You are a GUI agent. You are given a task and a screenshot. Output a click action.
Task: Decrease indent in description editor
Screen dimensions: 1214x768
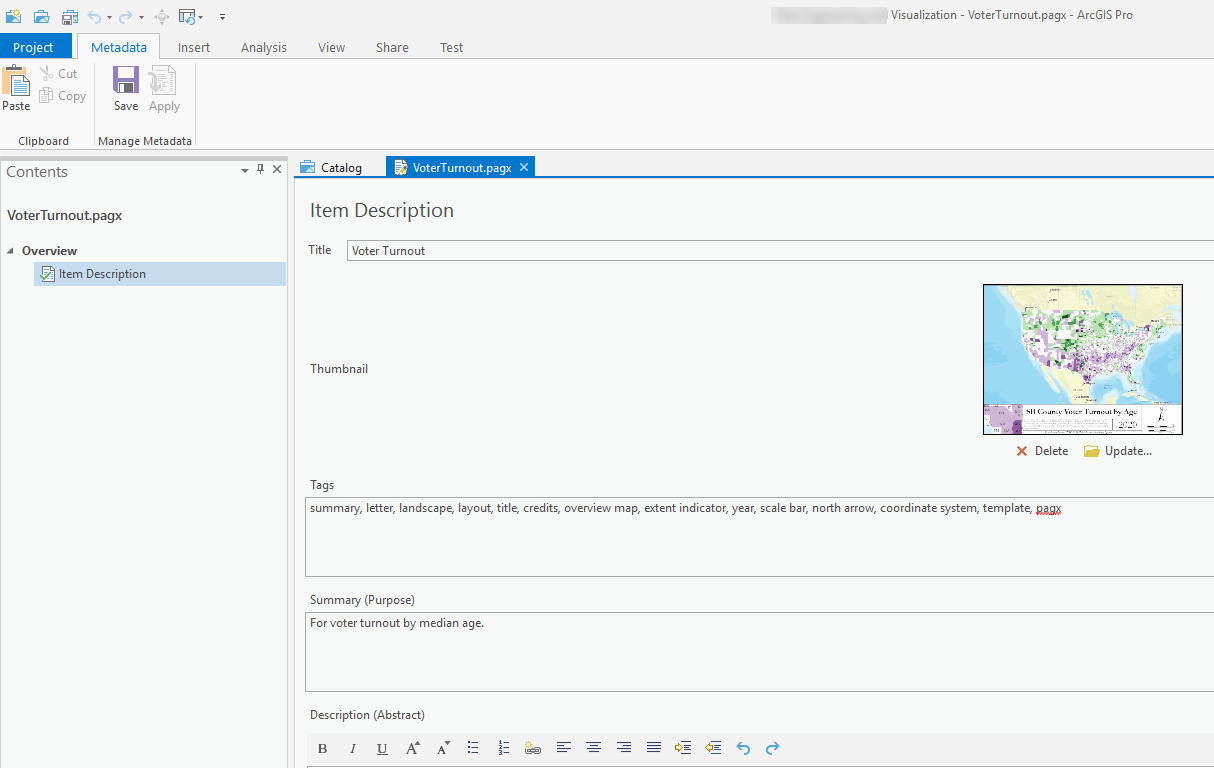[713, 748]
